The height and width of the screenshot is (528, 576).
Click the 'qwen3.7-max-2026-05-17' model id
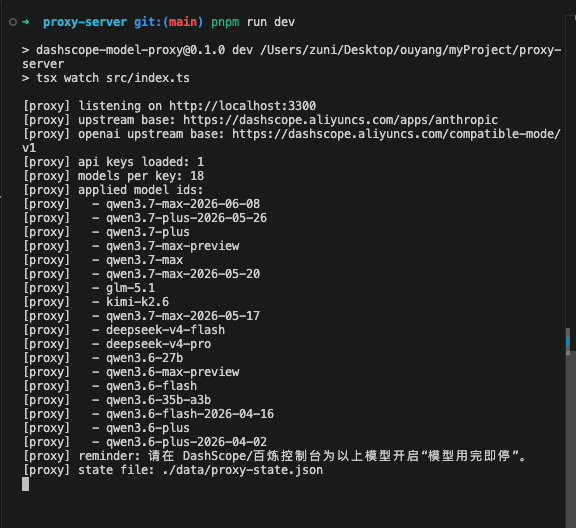tap(183, 316)
